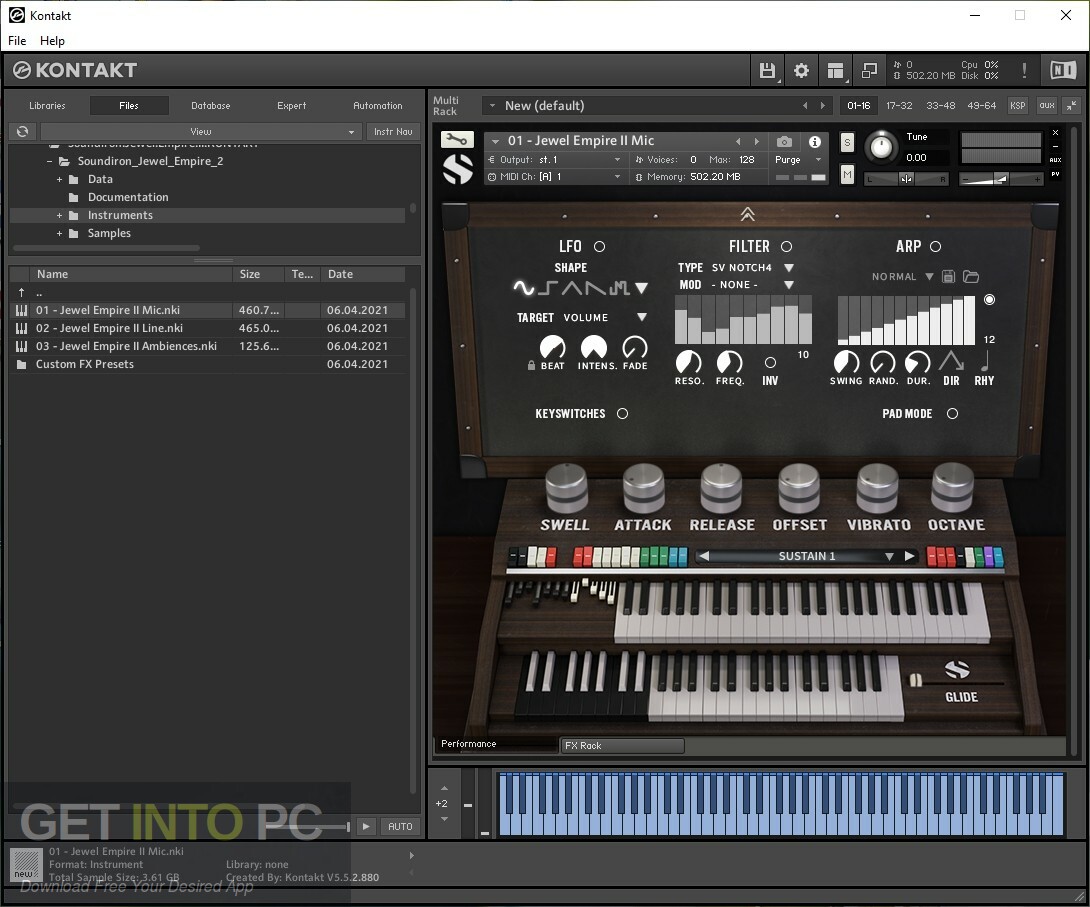Switch to the Libraries tab
The image size is (1090, 907).
[47, 106]
